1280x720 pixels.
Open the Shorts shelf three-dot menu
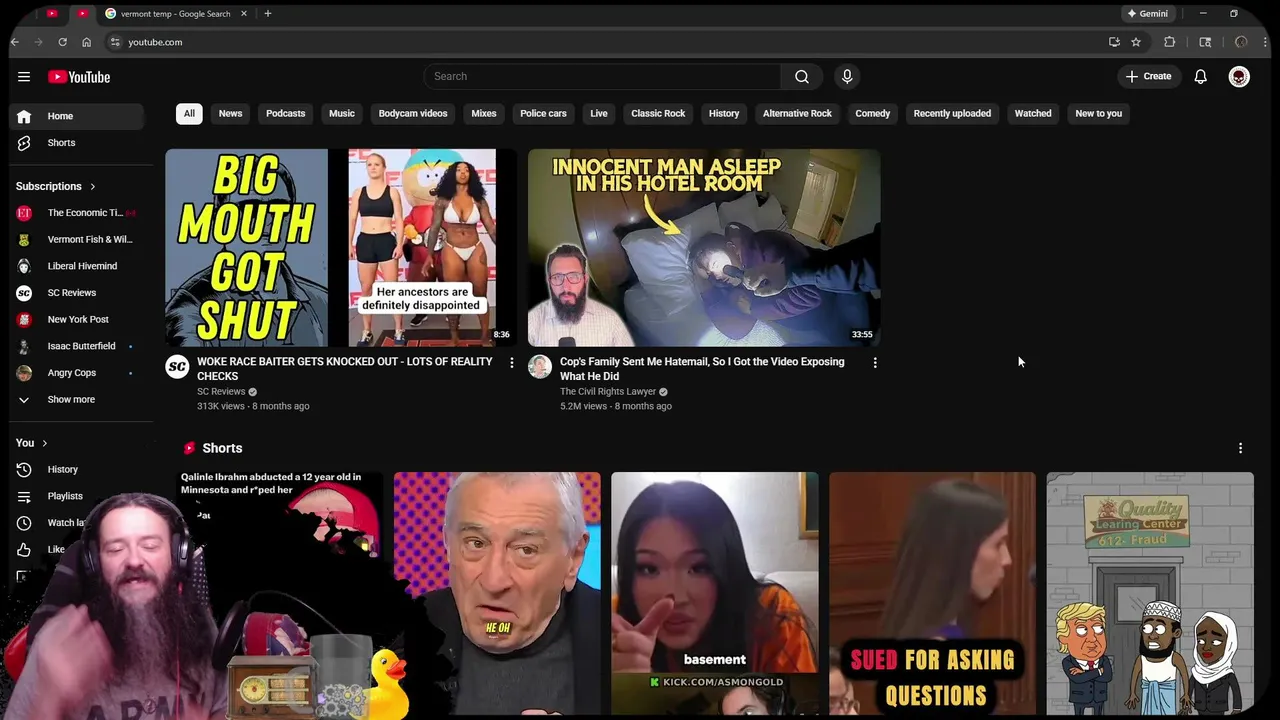tap(1240, 448)
